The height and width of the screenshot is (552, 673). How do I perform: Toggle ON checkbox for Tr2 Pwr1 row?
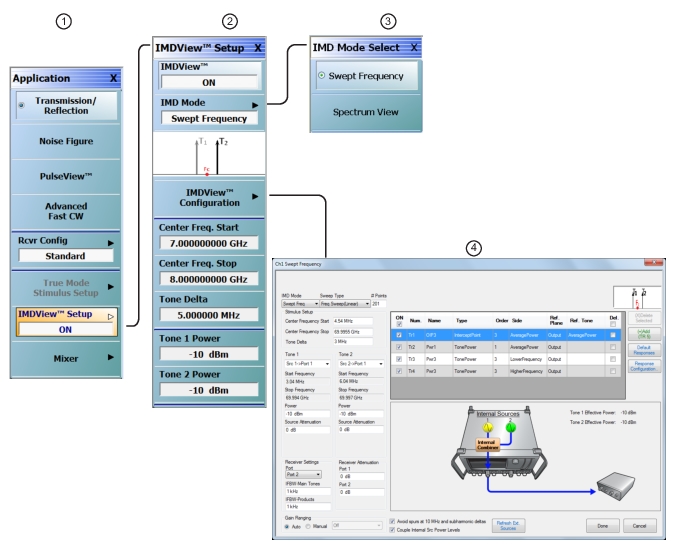point(399,347)
